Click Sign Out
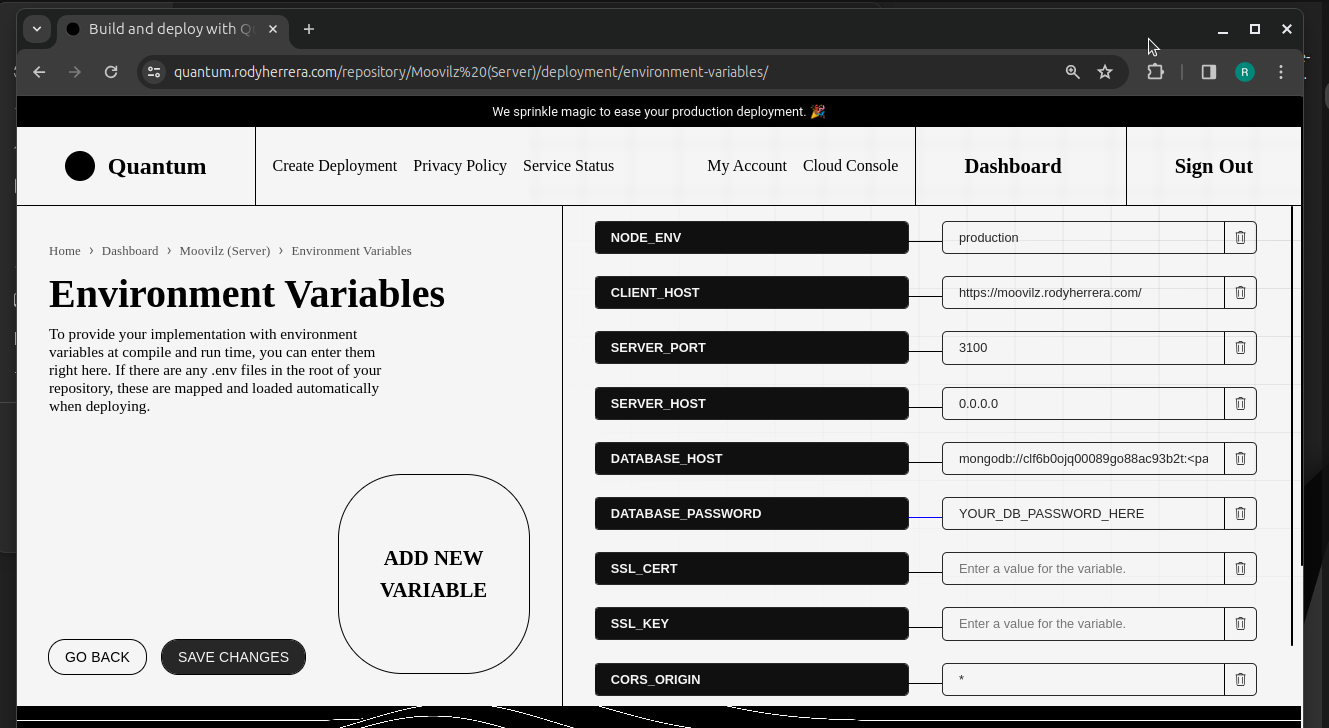Screen dimensions: 1329x728 (1213, 166)
